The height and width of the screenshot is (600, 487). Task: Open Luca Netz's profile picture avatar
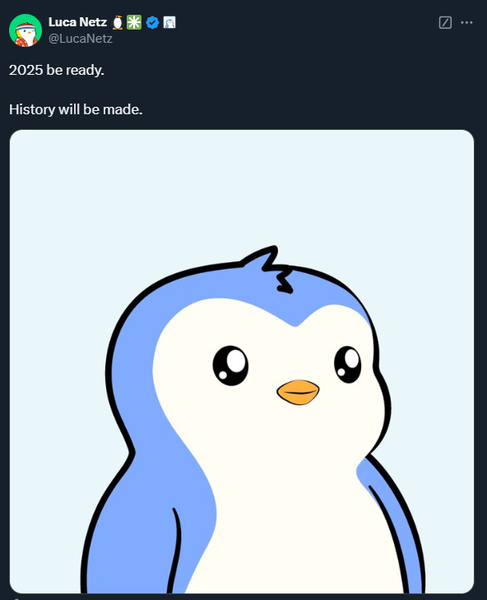point(25,31)
